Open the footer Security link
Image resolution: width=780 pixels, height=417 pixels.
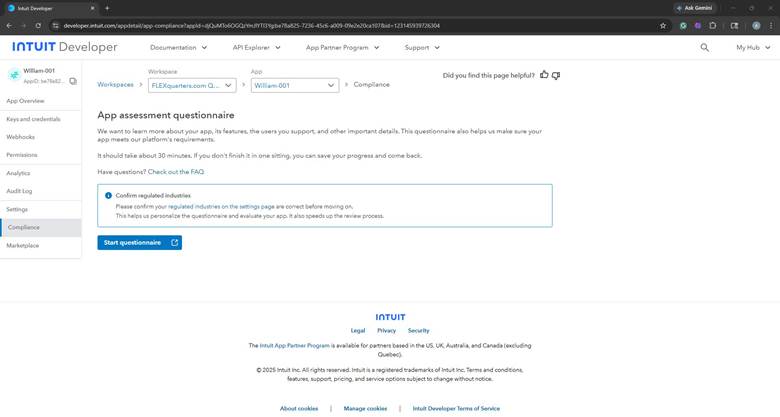click(418, 330)
